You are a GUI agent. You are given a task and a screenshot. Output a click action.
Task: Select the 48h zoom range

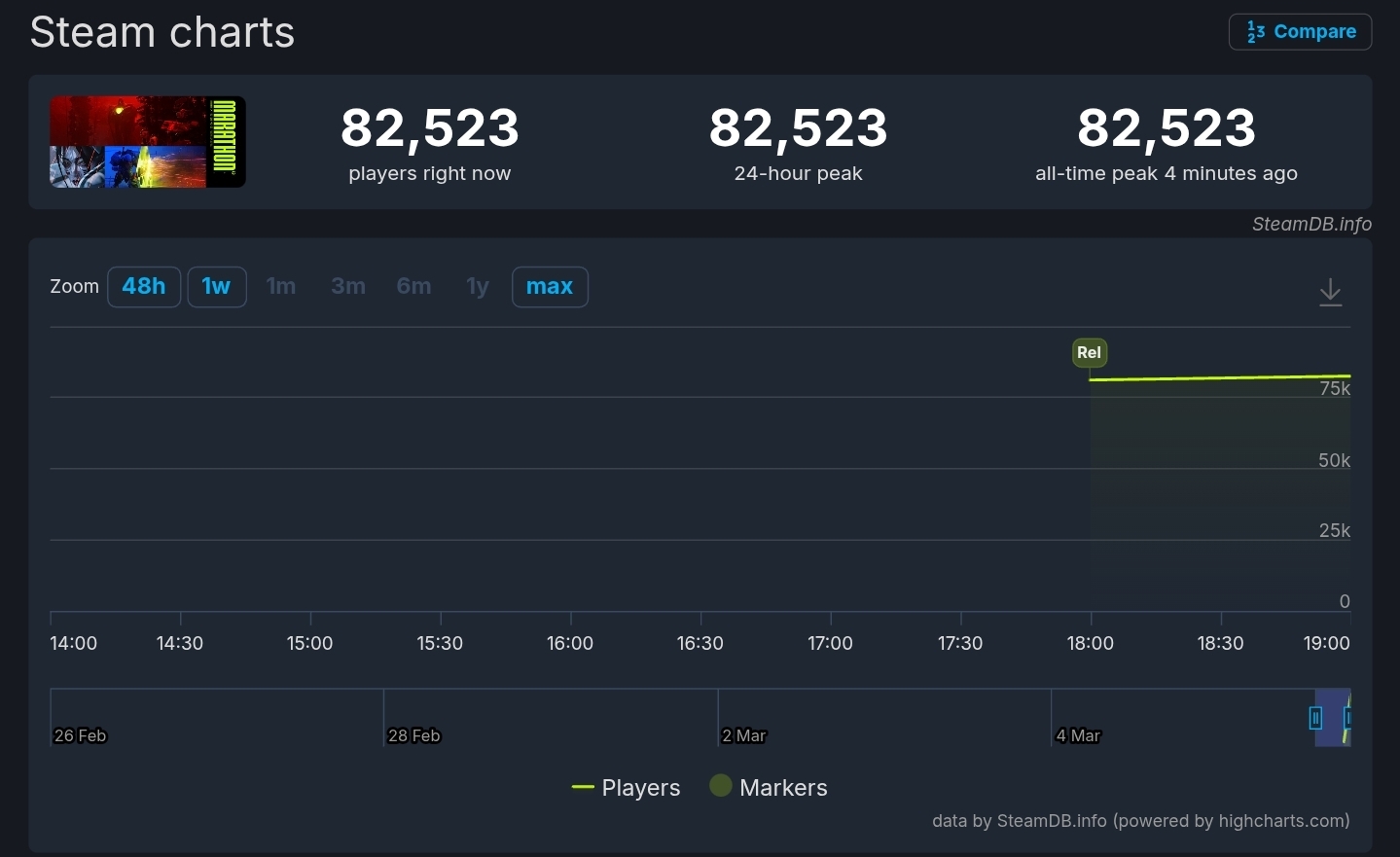coord(144,287)
